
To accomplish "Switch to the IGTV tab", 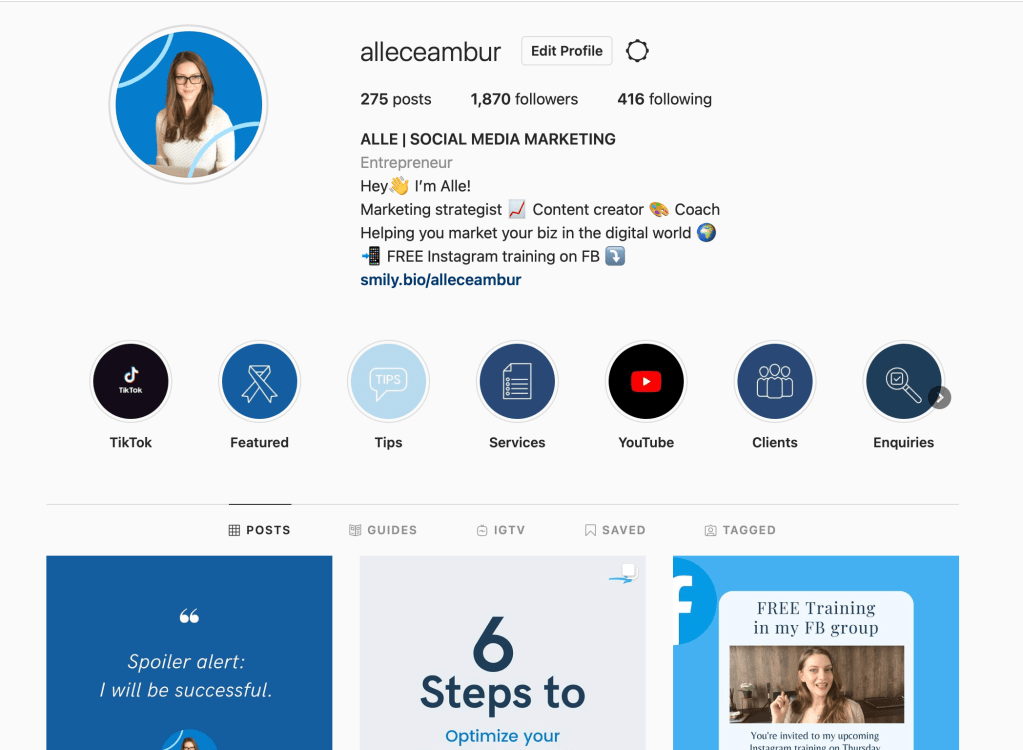I will (x=501, y=530).
